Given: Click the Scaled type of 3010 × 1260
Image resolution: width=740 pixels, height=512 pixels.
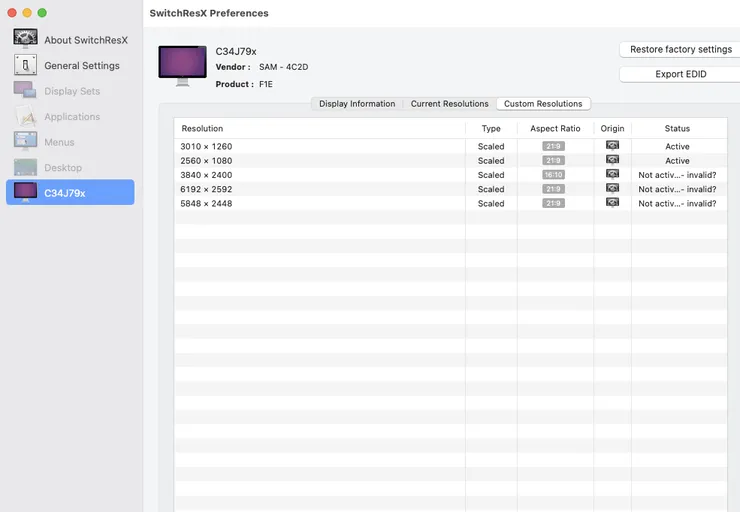Looking at the screenshot, I should (x=491, y=146).
